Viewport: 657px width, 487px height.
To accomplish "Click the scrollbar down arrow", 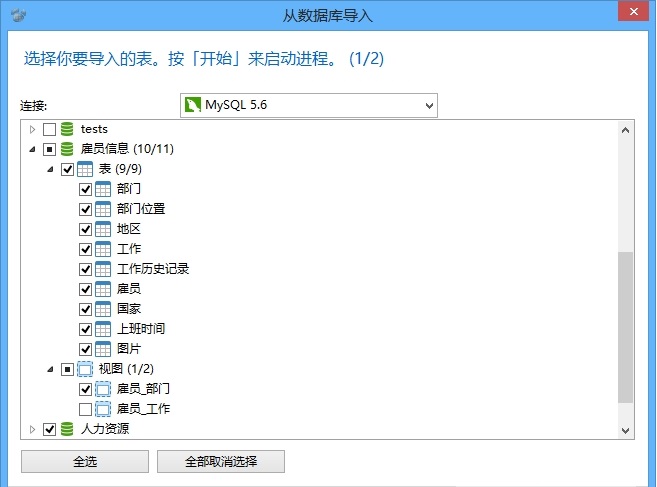I will coord(626,430).
